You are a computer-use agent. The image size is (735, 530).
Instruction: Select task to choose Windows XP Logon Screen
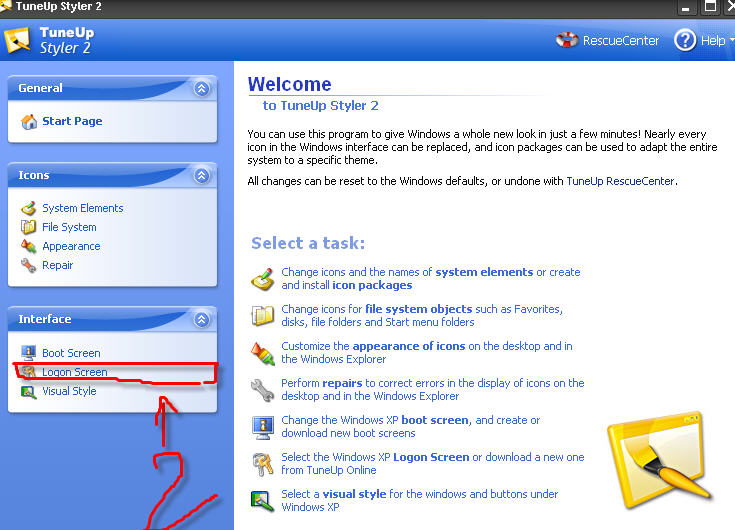pos(433,463)
